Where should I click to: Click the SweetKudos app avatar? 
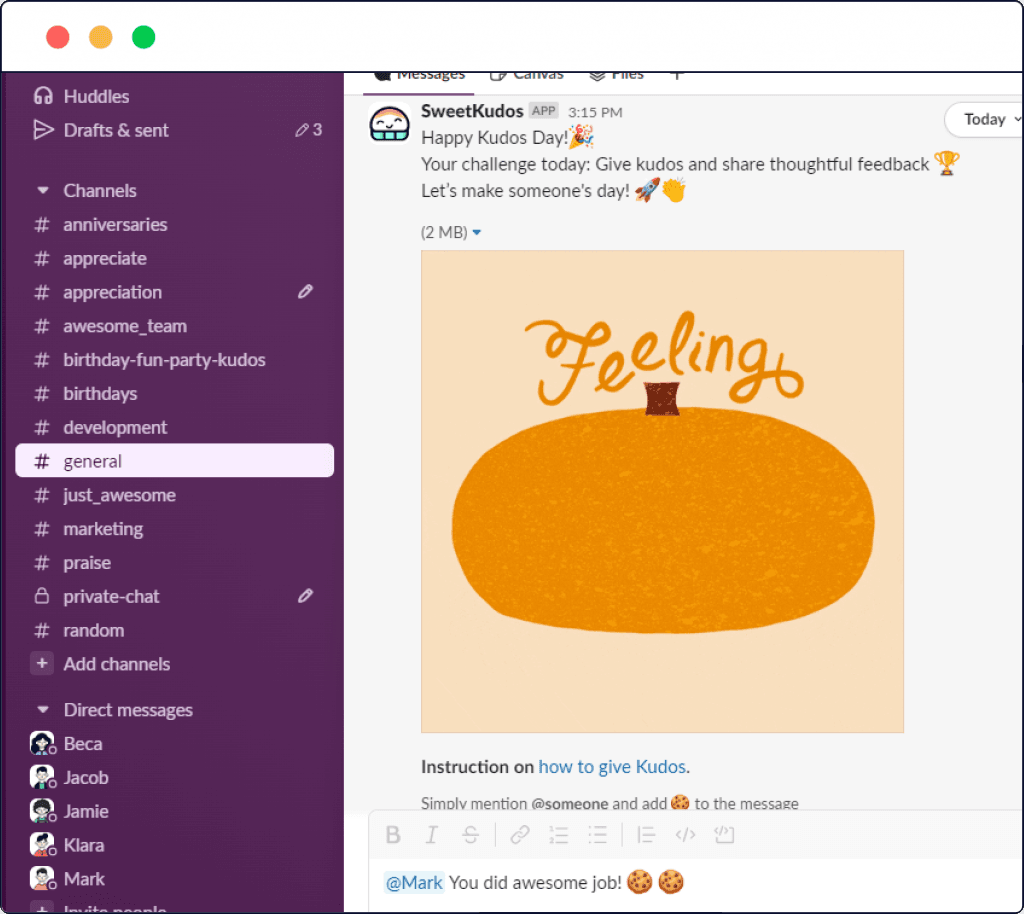coord(390,124)
